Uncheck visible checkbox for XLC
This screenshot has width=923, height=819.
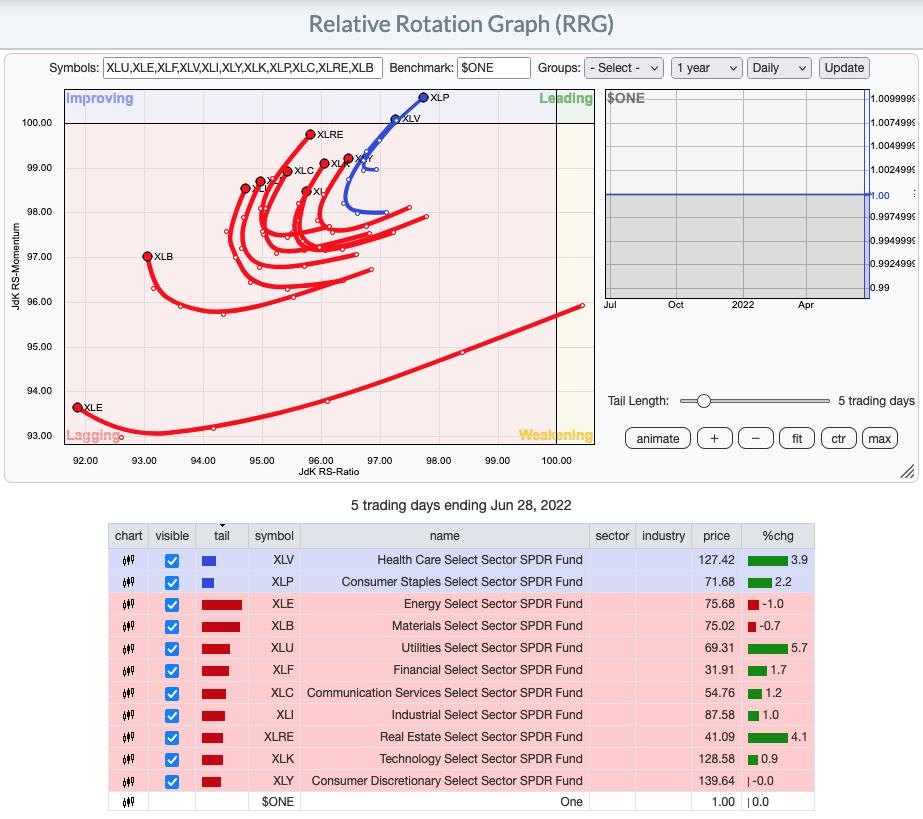172,694
